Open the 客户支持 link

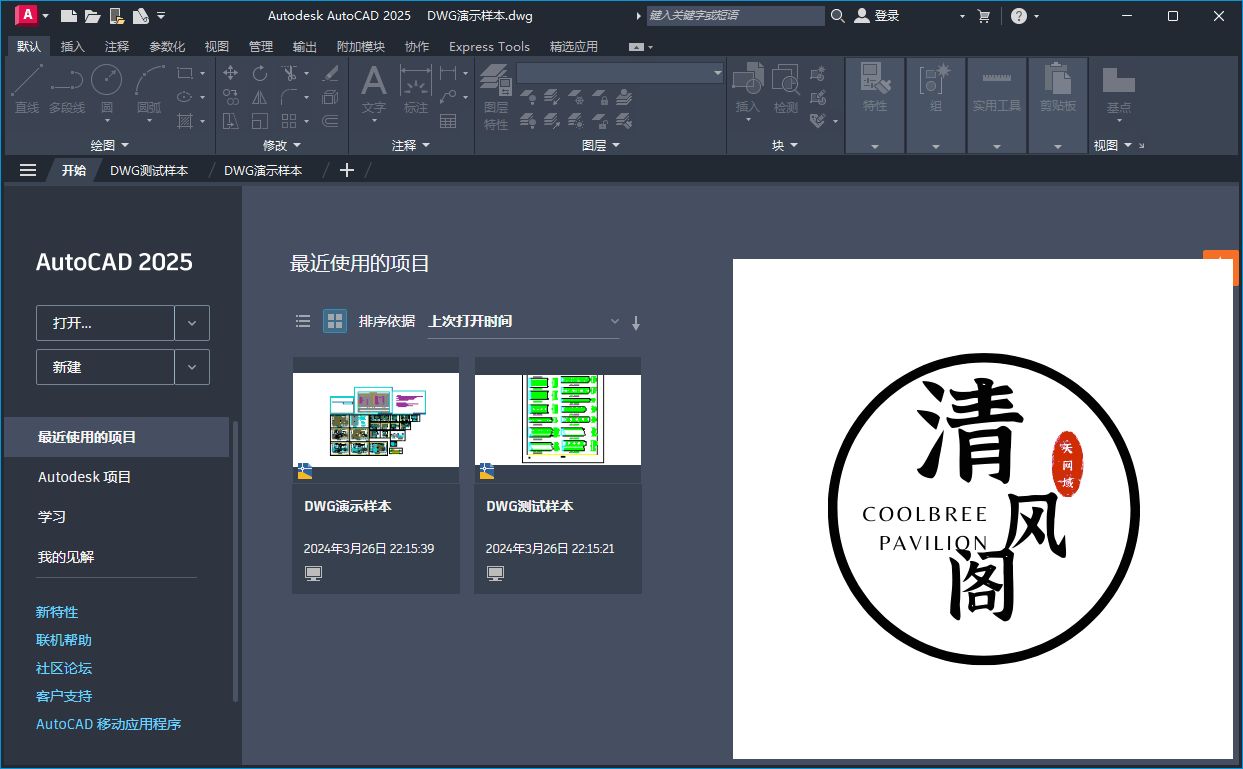point(64,696)
